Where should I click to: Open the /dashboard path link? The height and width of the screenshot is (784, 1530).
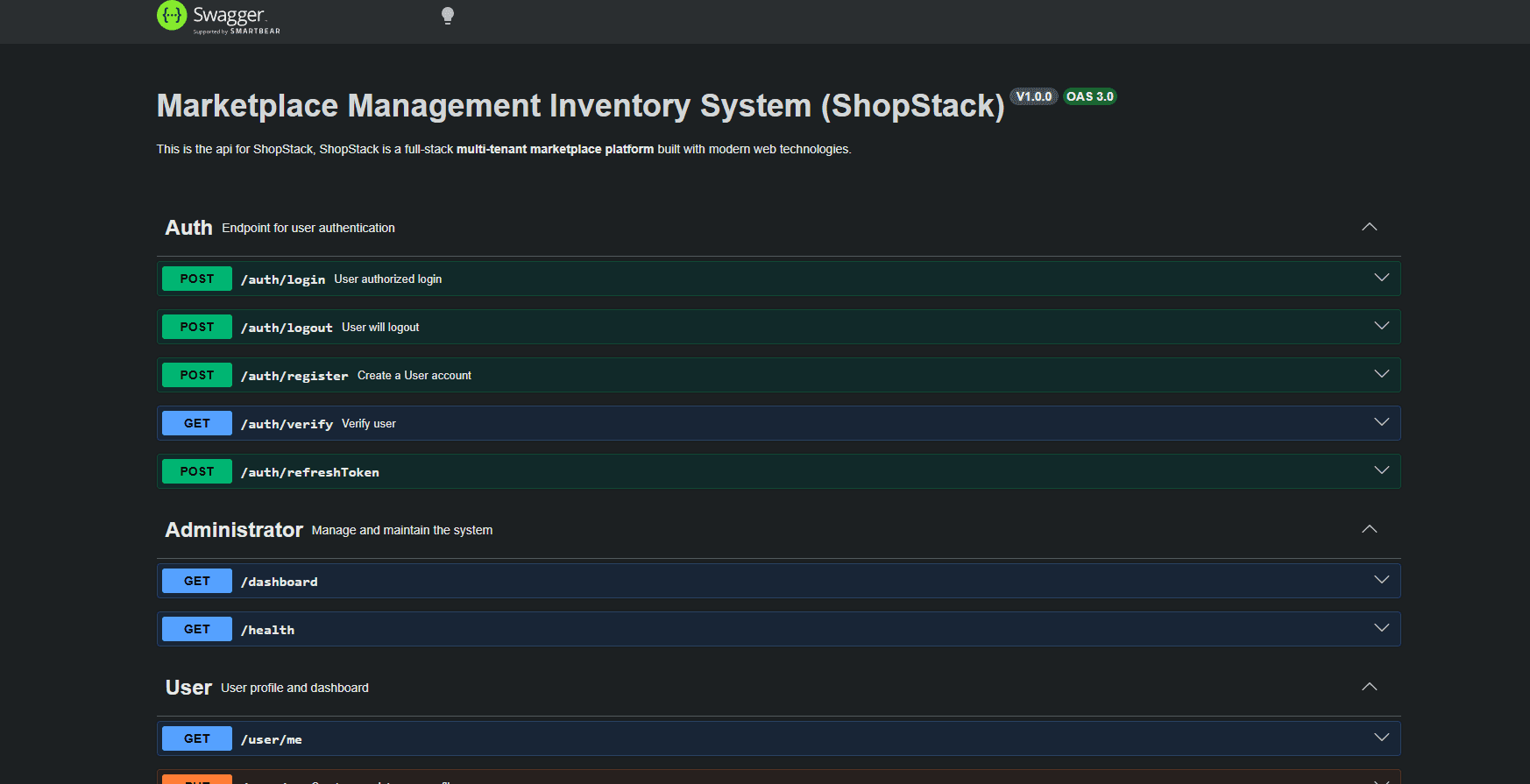[x=280, y=582]
